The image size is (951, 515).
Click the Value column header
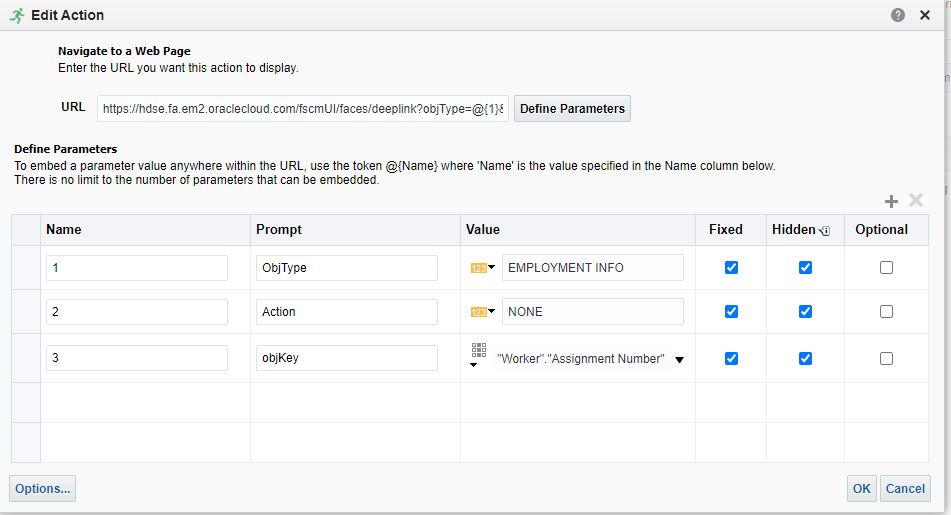[x=578, y=229]
